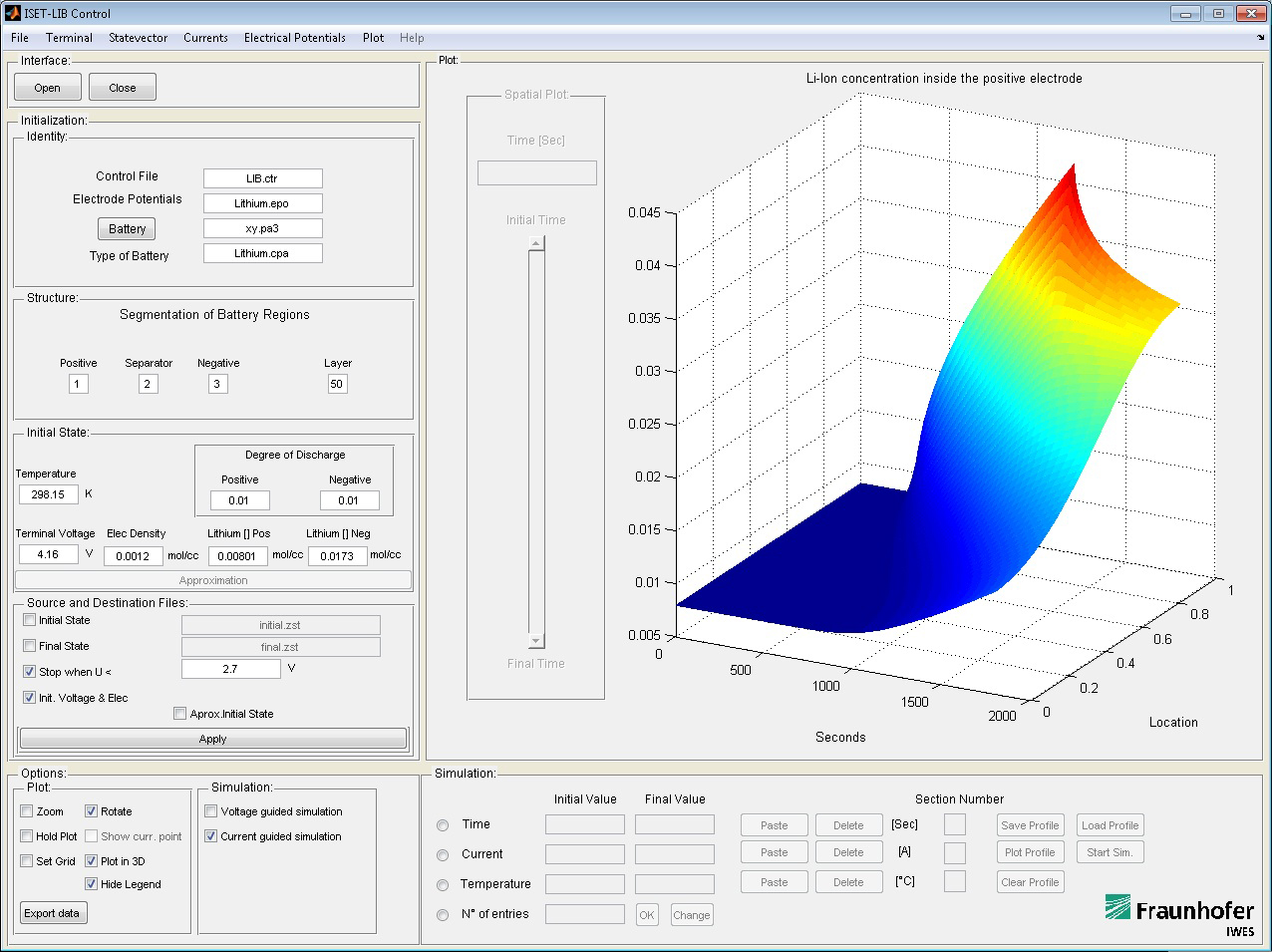The image size is (1272, 952).
Task: Click the Electrode Potentials field Lithium.epo
Action: [x=263, y=203]
